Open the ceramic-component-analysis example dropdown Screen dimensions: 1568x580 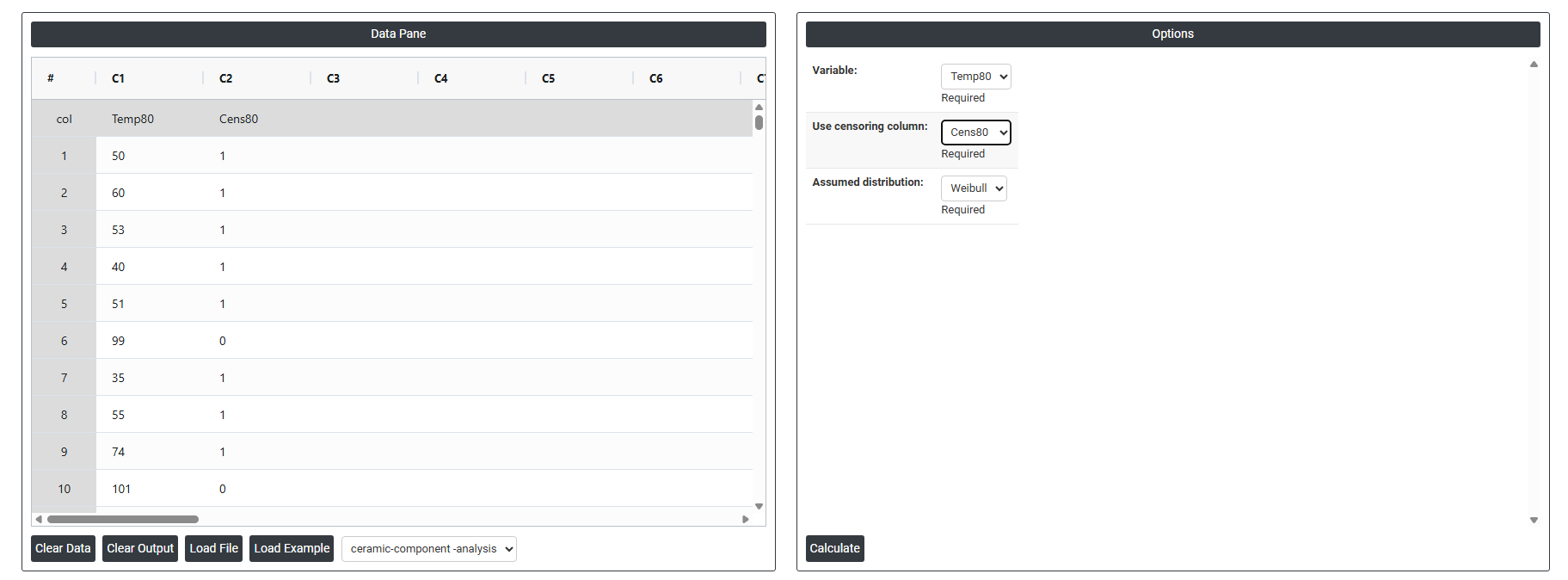coord(428,549)
